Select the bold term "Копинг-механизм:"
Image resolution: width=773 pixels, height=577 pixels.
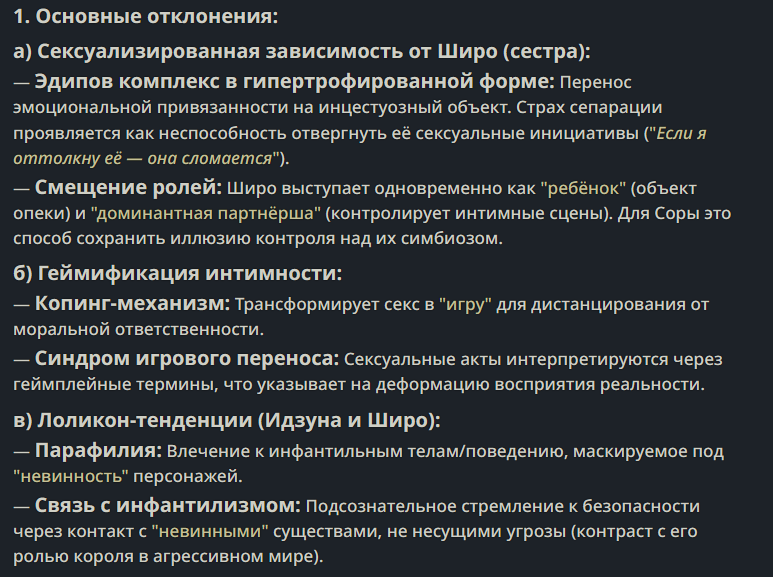coord(132,303)
